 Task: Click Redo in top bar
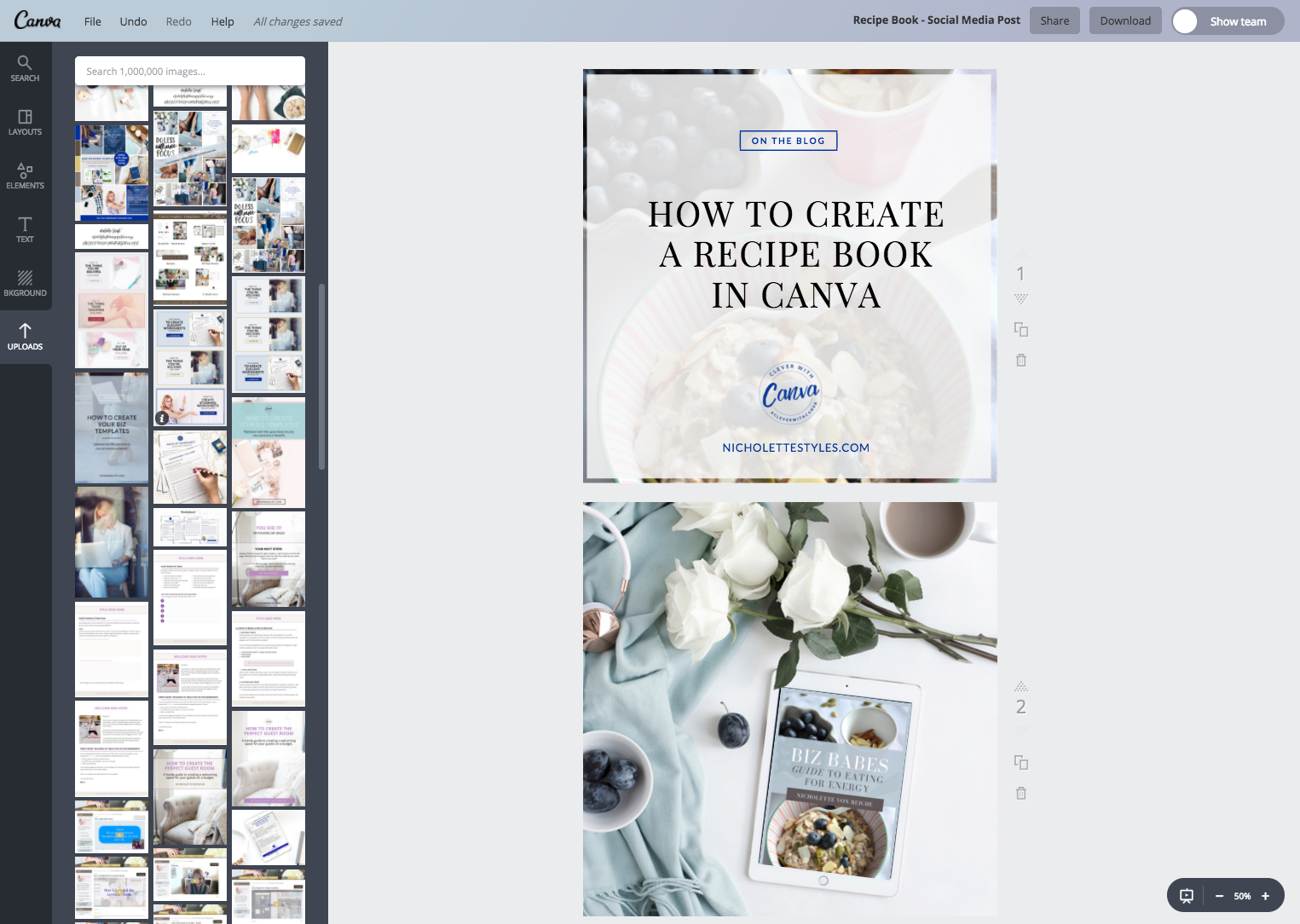coord(178,21)
